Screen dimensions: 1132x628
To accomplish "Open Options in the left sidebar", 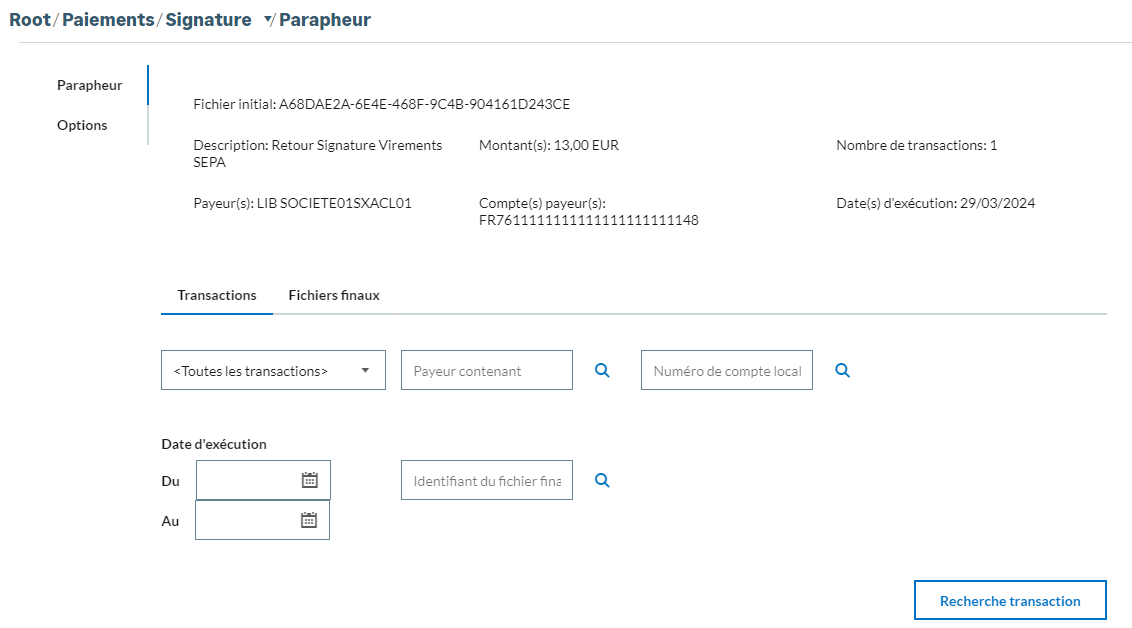I will pos(82,125).
